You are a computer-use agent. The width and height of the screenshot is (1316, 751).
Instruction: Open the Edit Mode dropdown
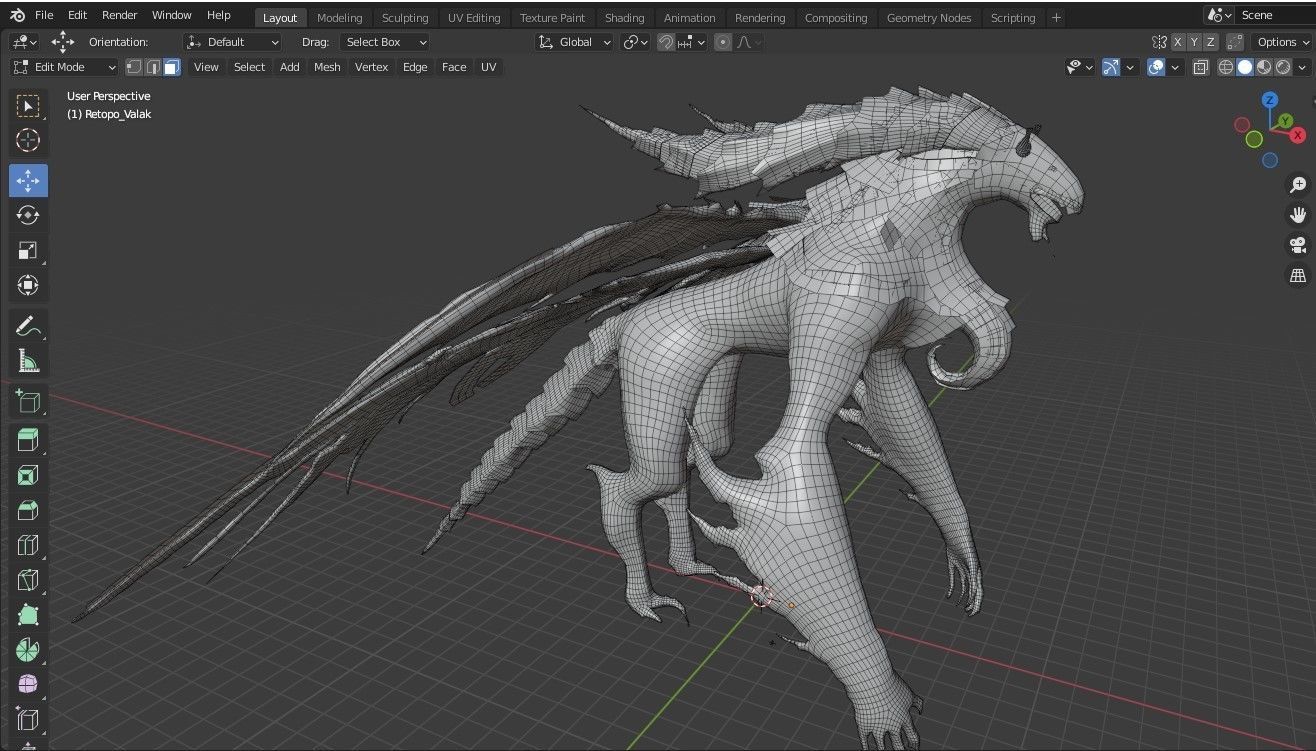tap(64, 67)
